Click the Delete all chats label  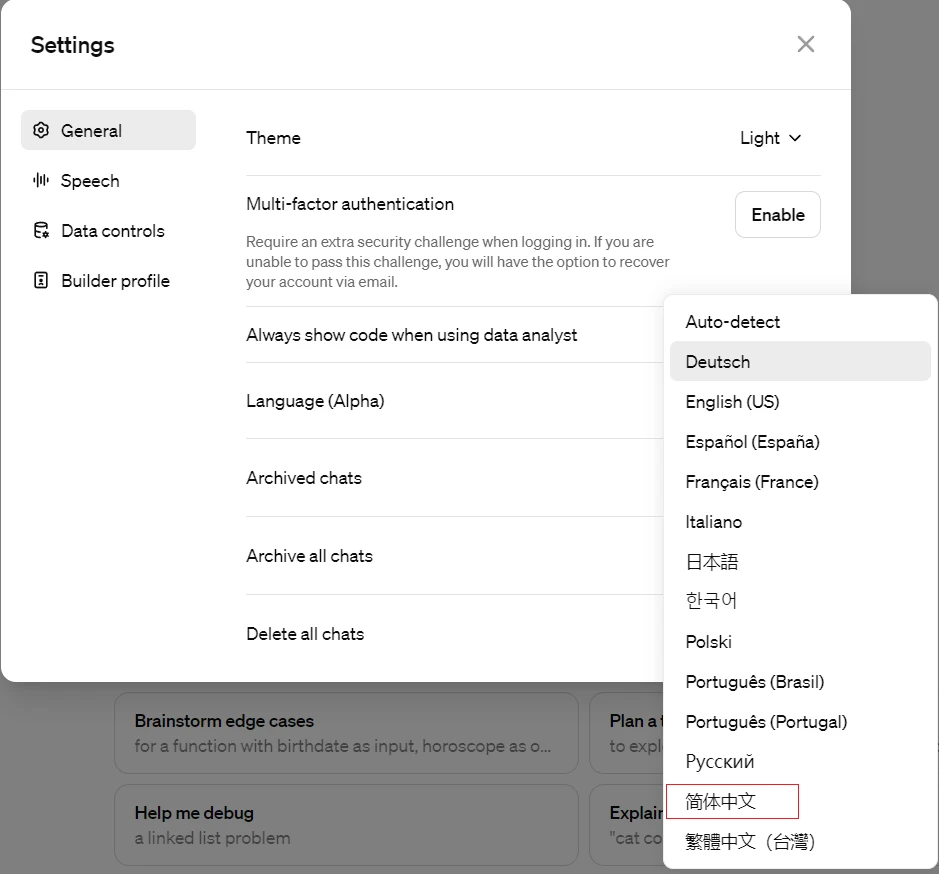305,633
